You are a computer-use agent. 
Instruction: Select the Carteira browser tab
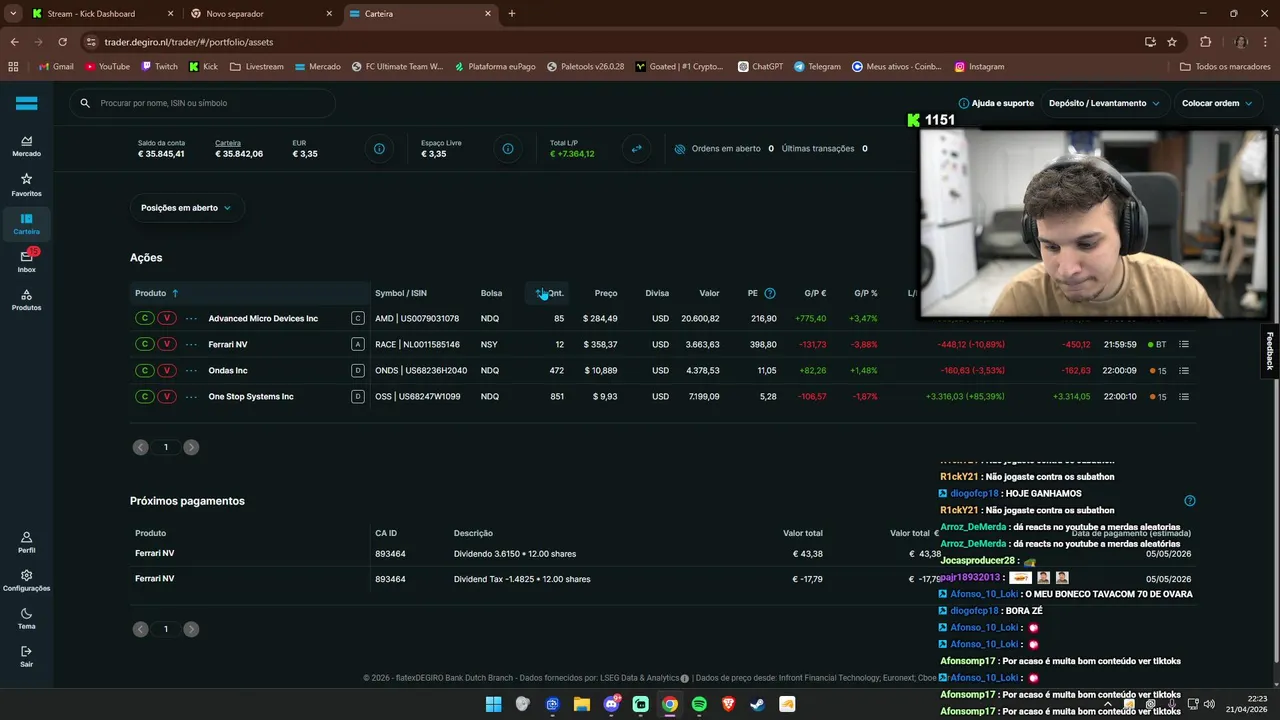point(420,14)
